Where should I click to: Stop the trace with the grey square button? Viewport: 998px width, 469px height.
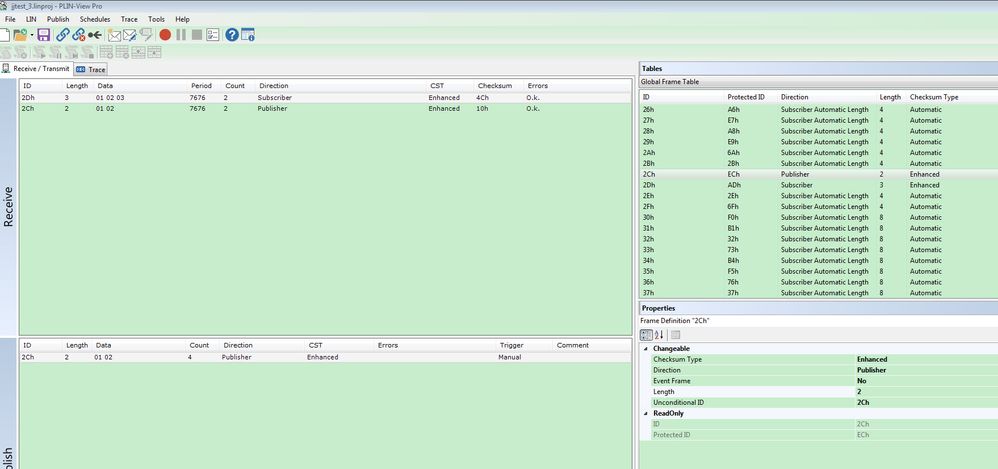pyautogui.click(x=197, y=34)
